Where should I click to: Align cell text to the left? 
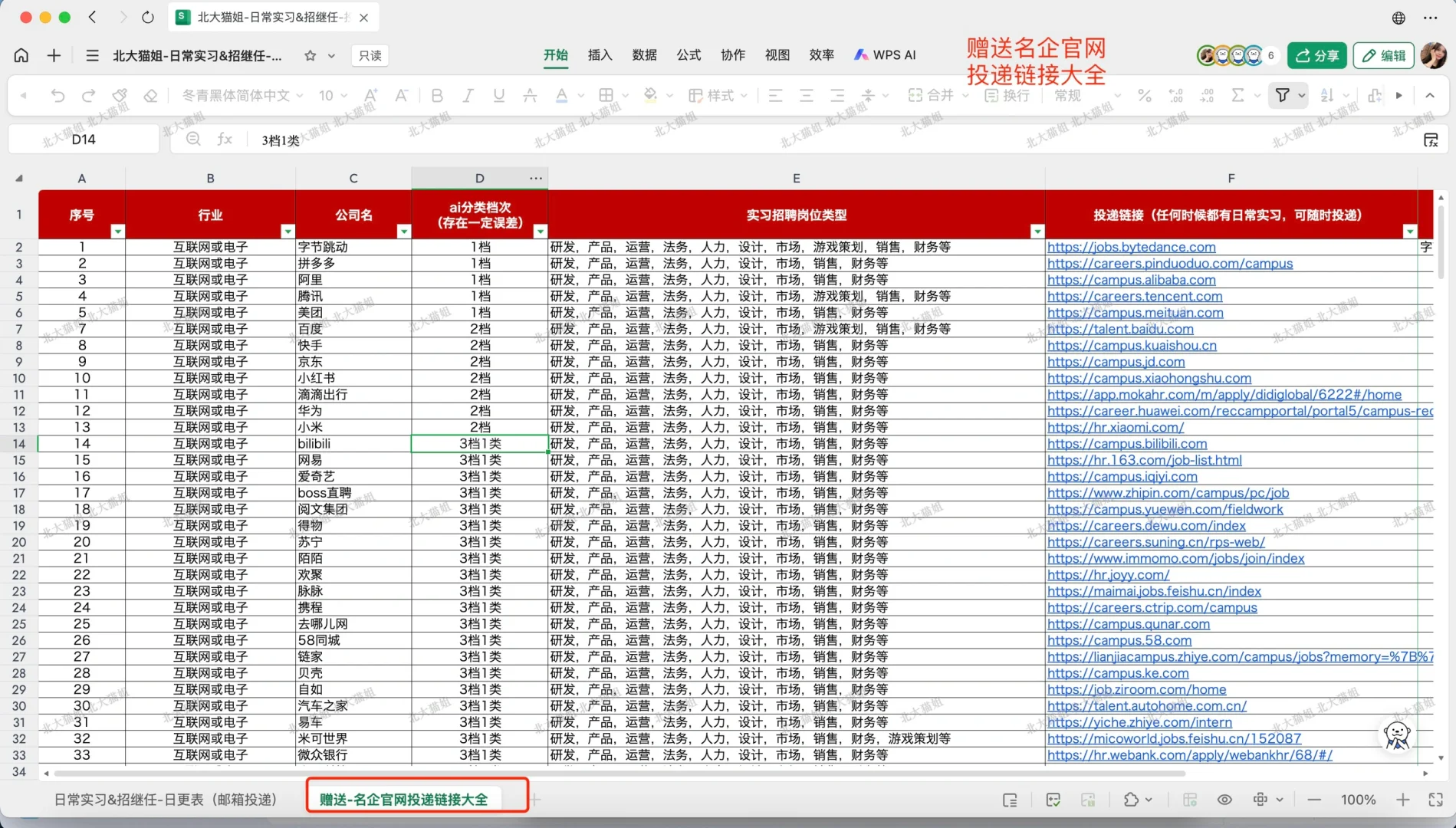click(x=775, y=95)
